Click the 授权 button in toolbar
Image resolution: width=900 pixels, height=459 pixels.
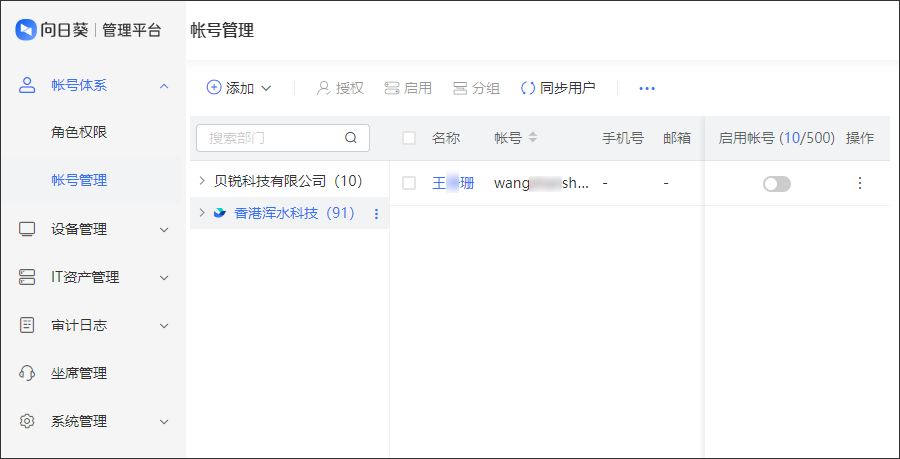(340, 88)
